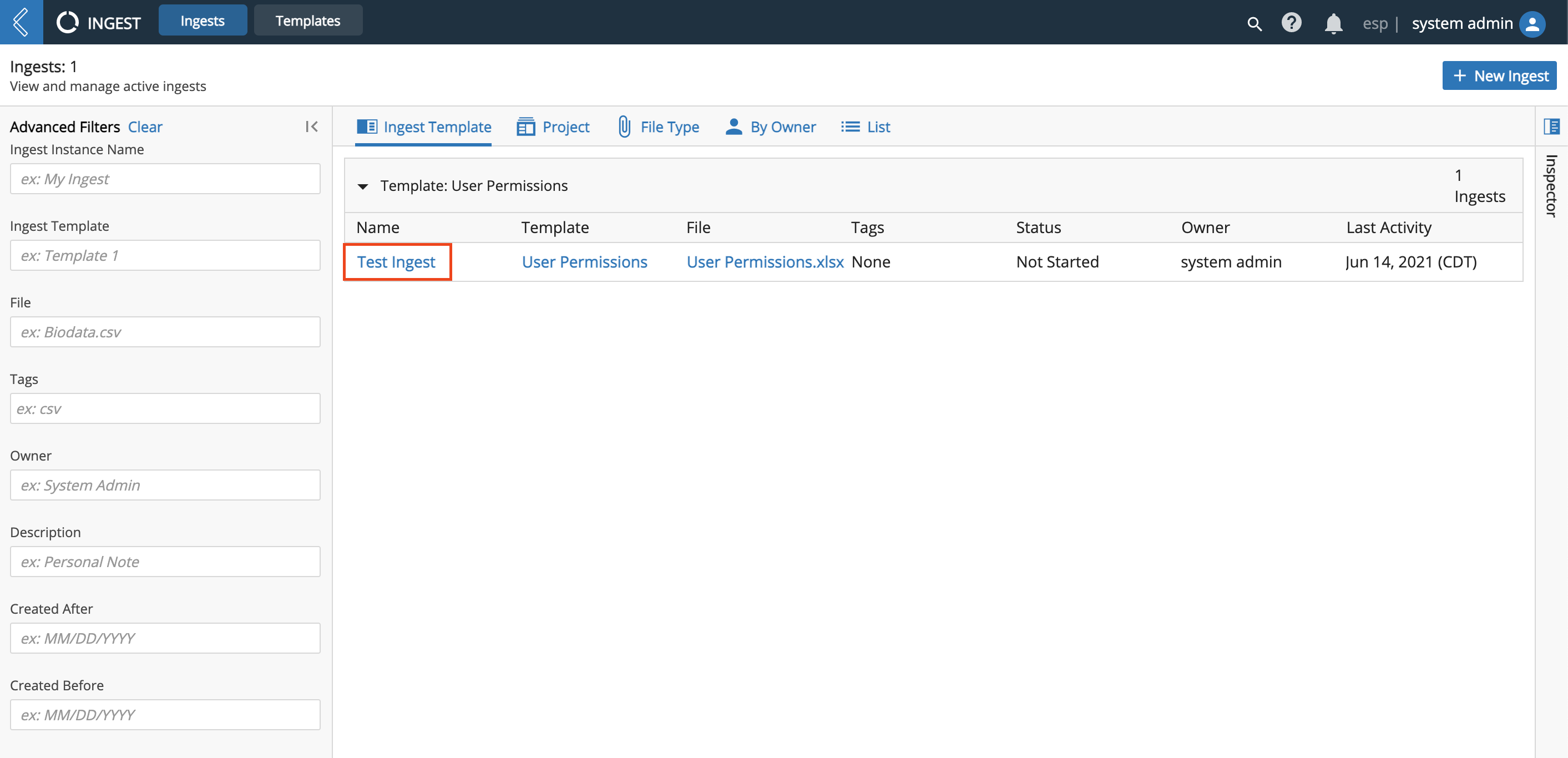Select the File Type view tab

pos(659,127)
